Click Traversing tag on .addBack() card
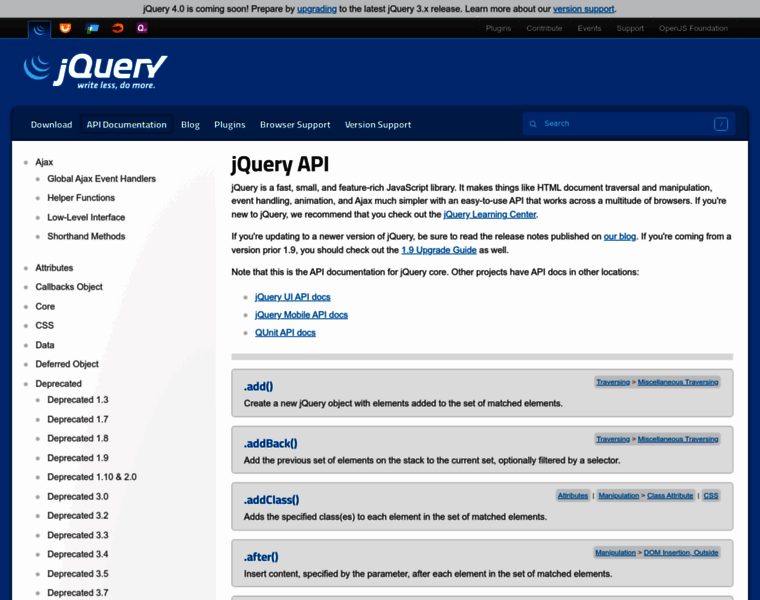Viewport: 760px width, 600px height. point(613,439)
